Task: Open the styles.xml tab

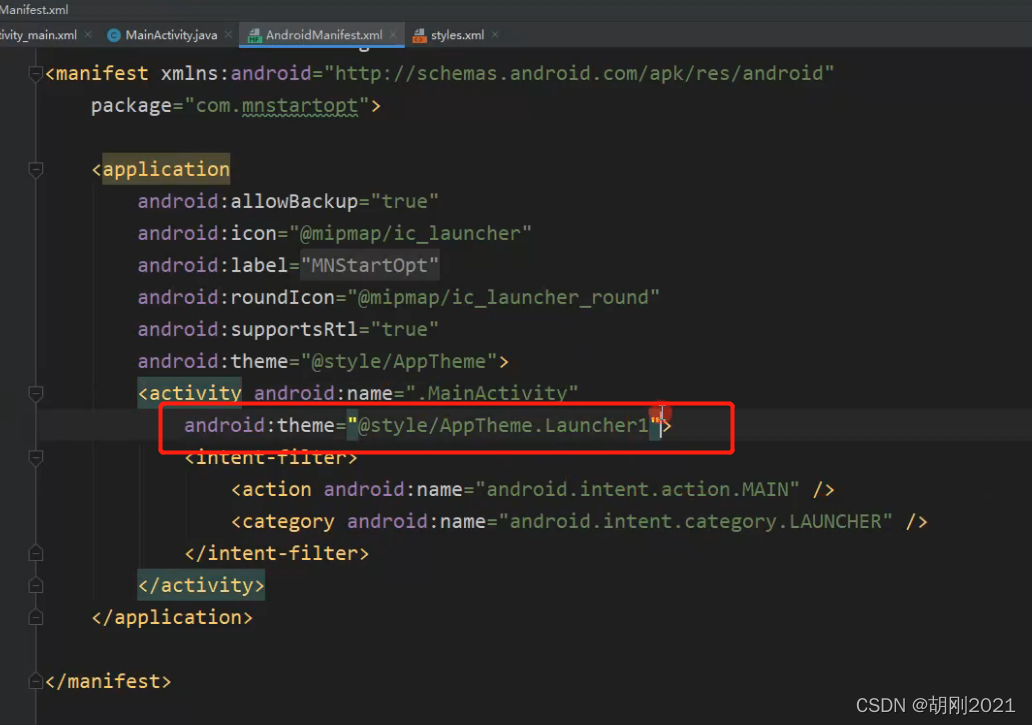Action: [457, 35]
